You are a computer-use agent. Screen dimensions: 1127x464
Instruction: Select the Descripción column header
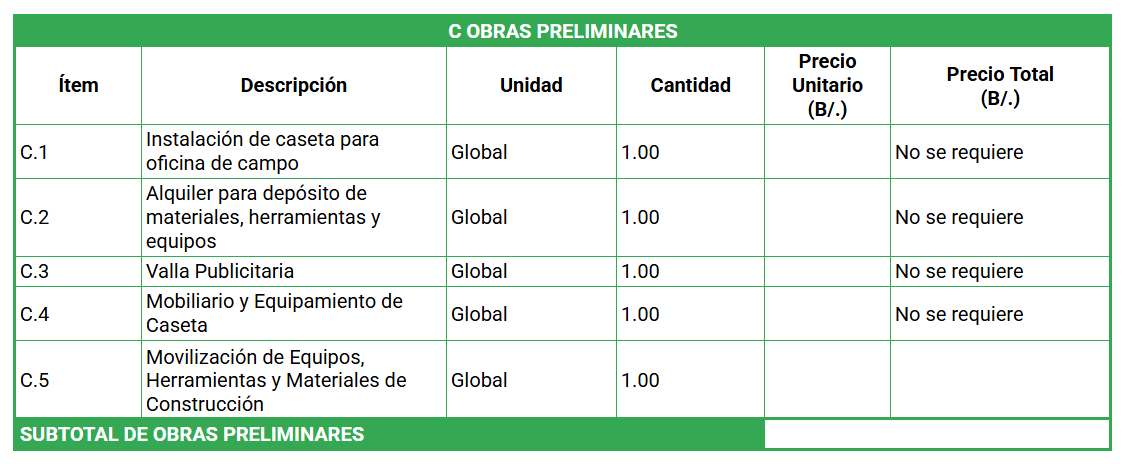coord(293,85)
